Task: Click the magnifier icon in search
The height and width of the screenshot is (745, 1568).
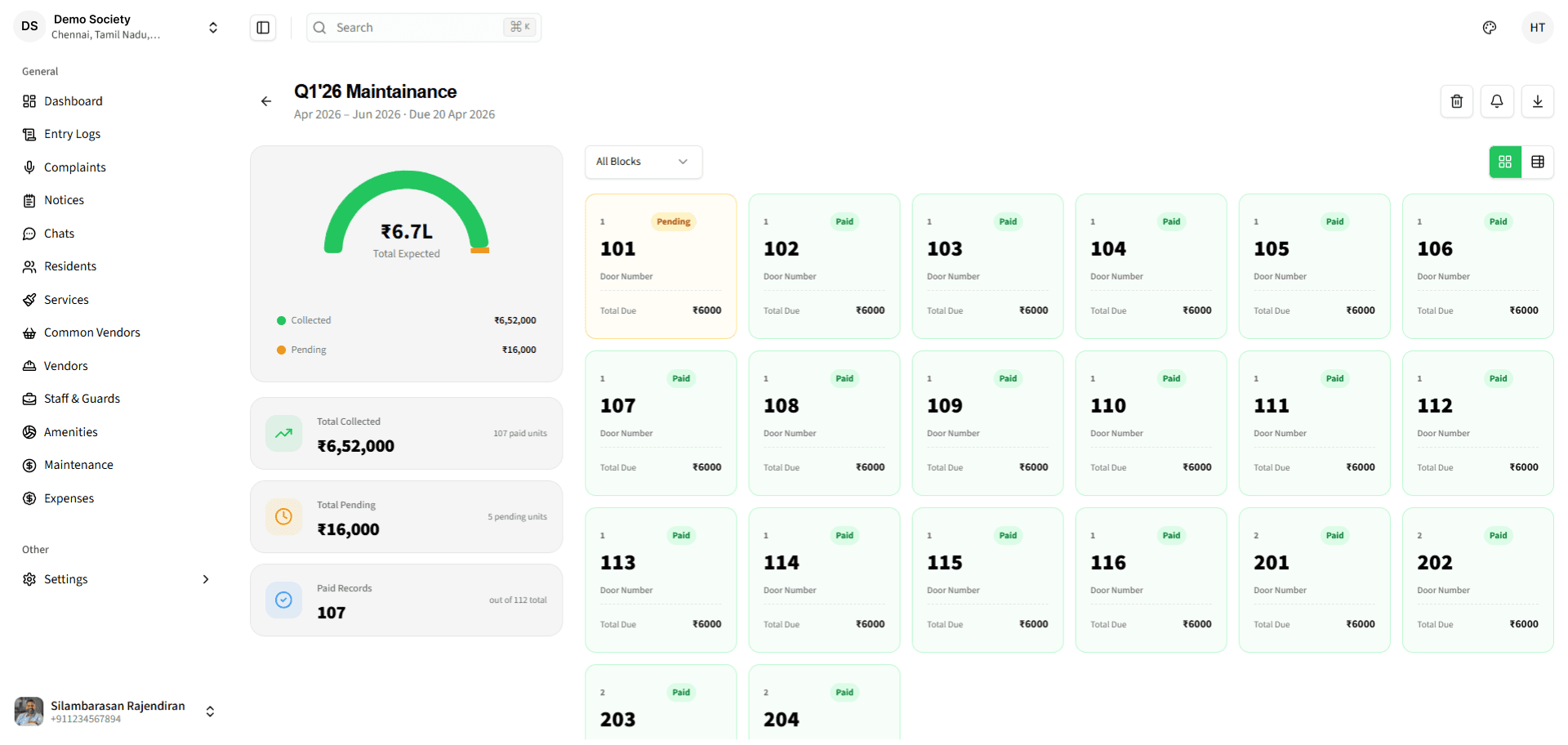Action: pos(320,28)
